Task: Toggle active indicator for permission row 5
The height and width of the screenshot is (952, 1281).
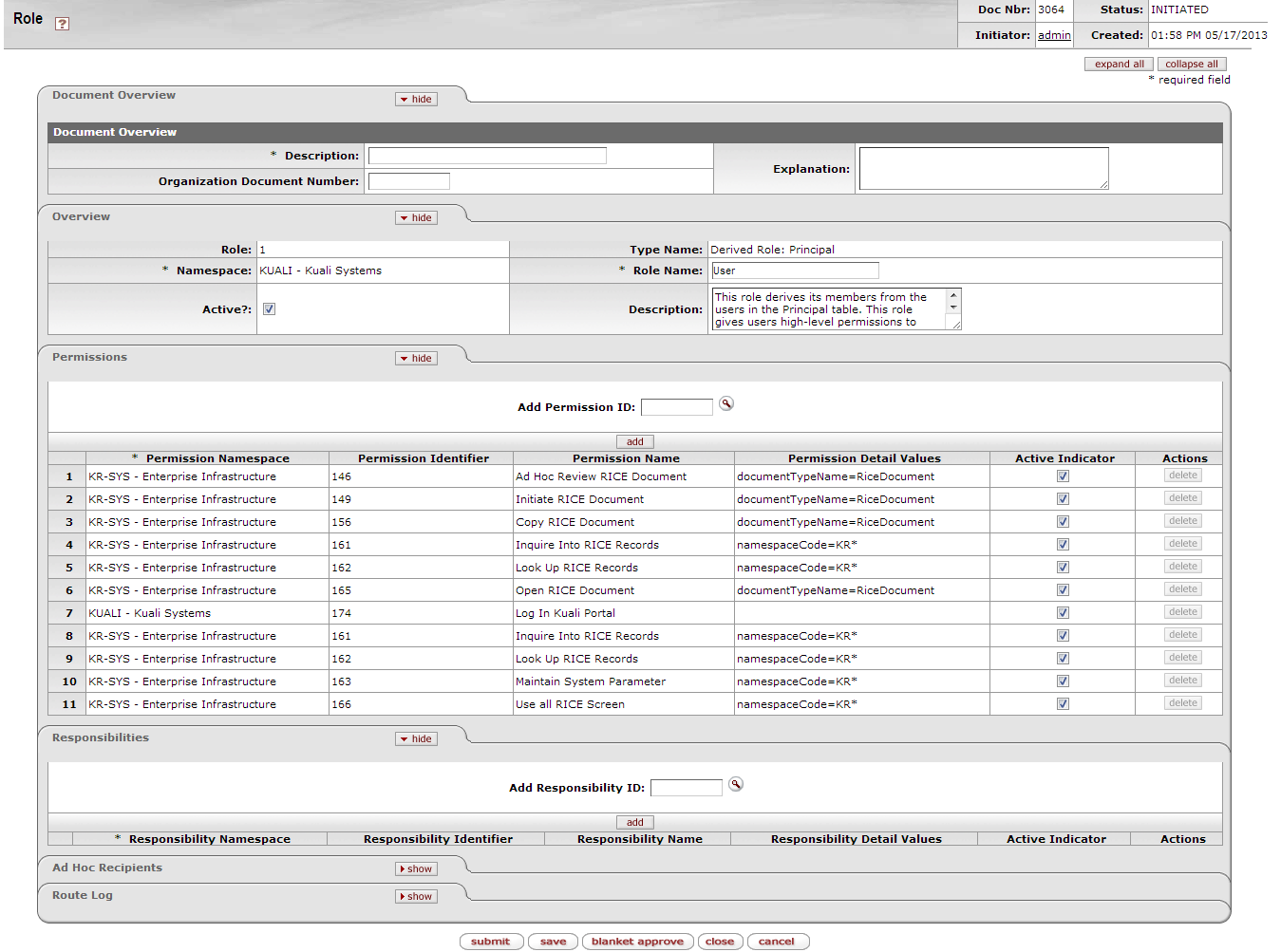Action: (x=1063, y=568)
